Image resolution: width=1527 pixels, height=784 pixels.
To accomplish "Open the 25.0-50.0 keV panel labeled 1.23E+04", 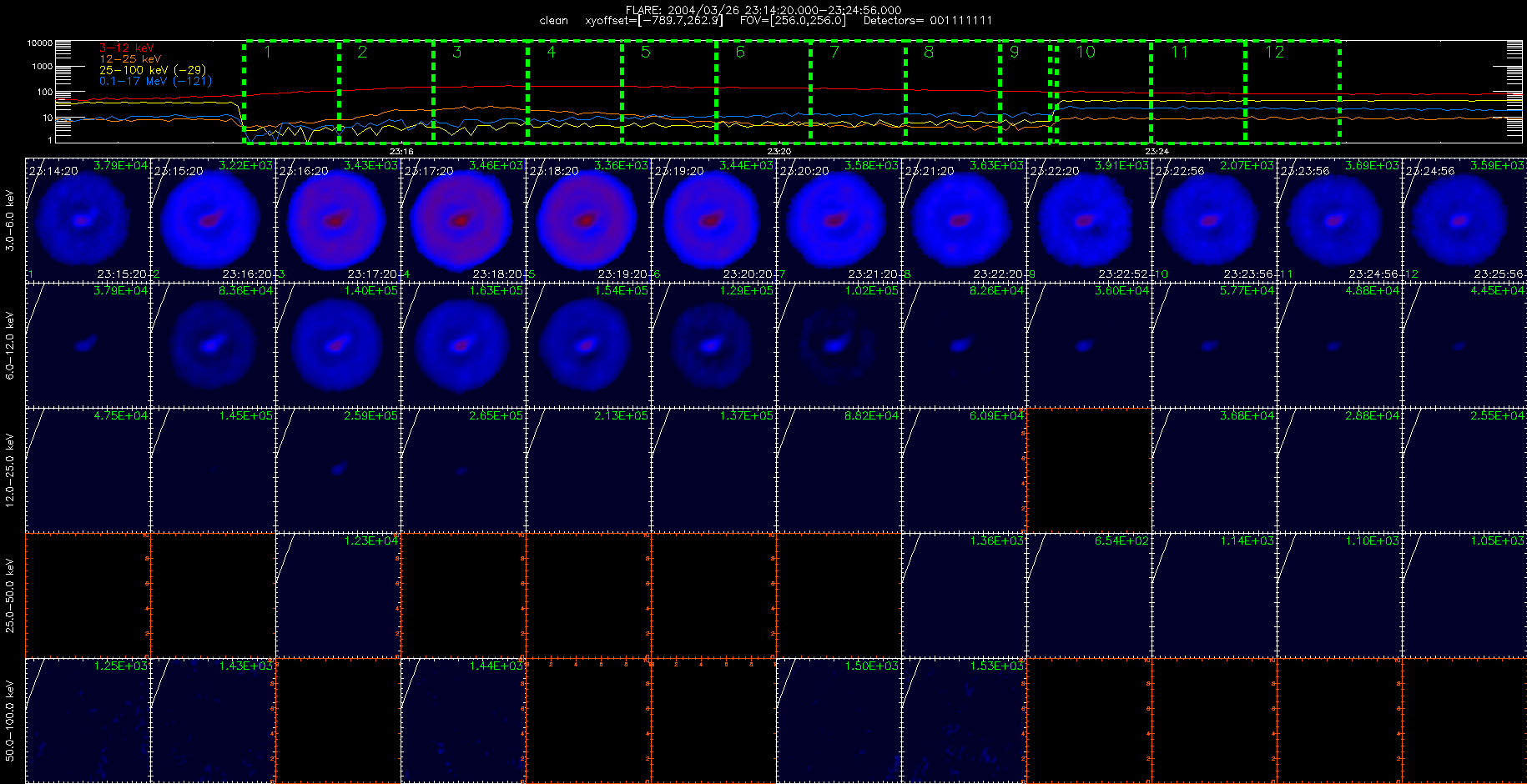I will click(x=338, y=596).
